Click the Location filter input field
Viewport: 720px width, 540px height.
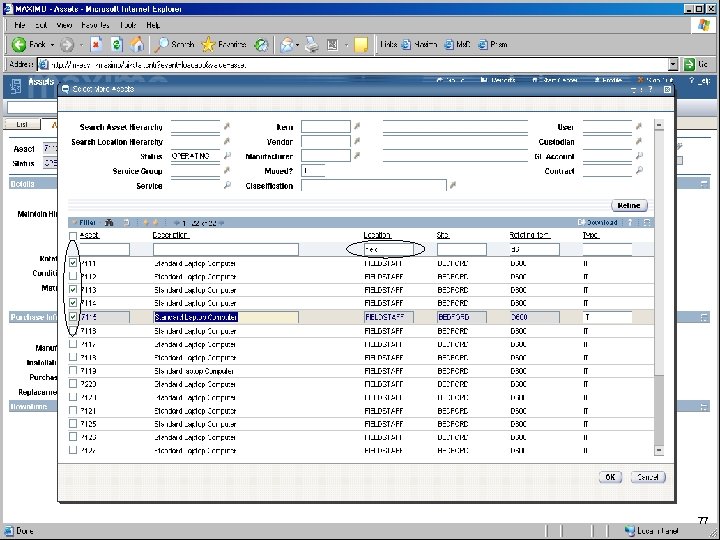coord(388,249)
